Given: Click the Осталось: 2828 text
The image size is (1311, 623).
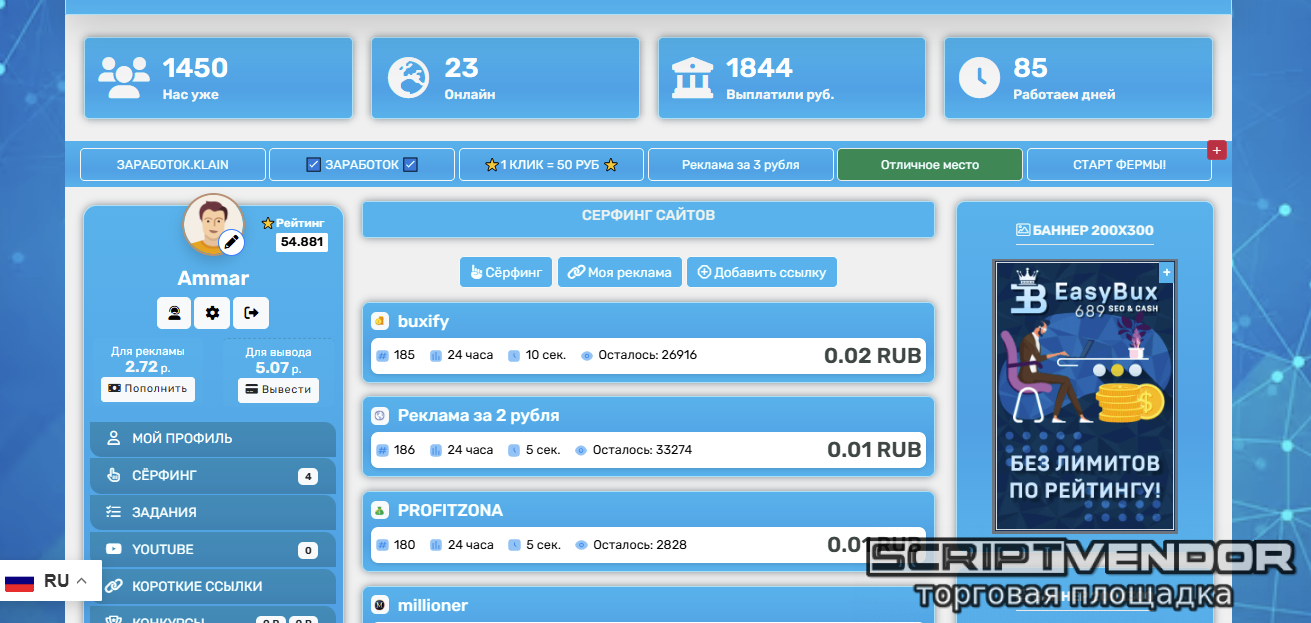Looking at the screenshot, I should click(x=639, y=545).
